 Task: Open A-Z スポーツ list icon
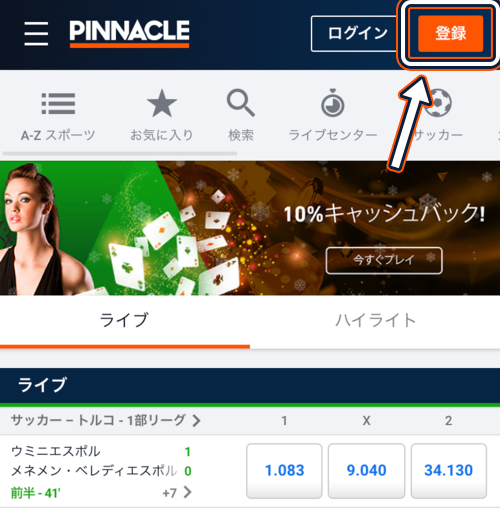(58, 104)
